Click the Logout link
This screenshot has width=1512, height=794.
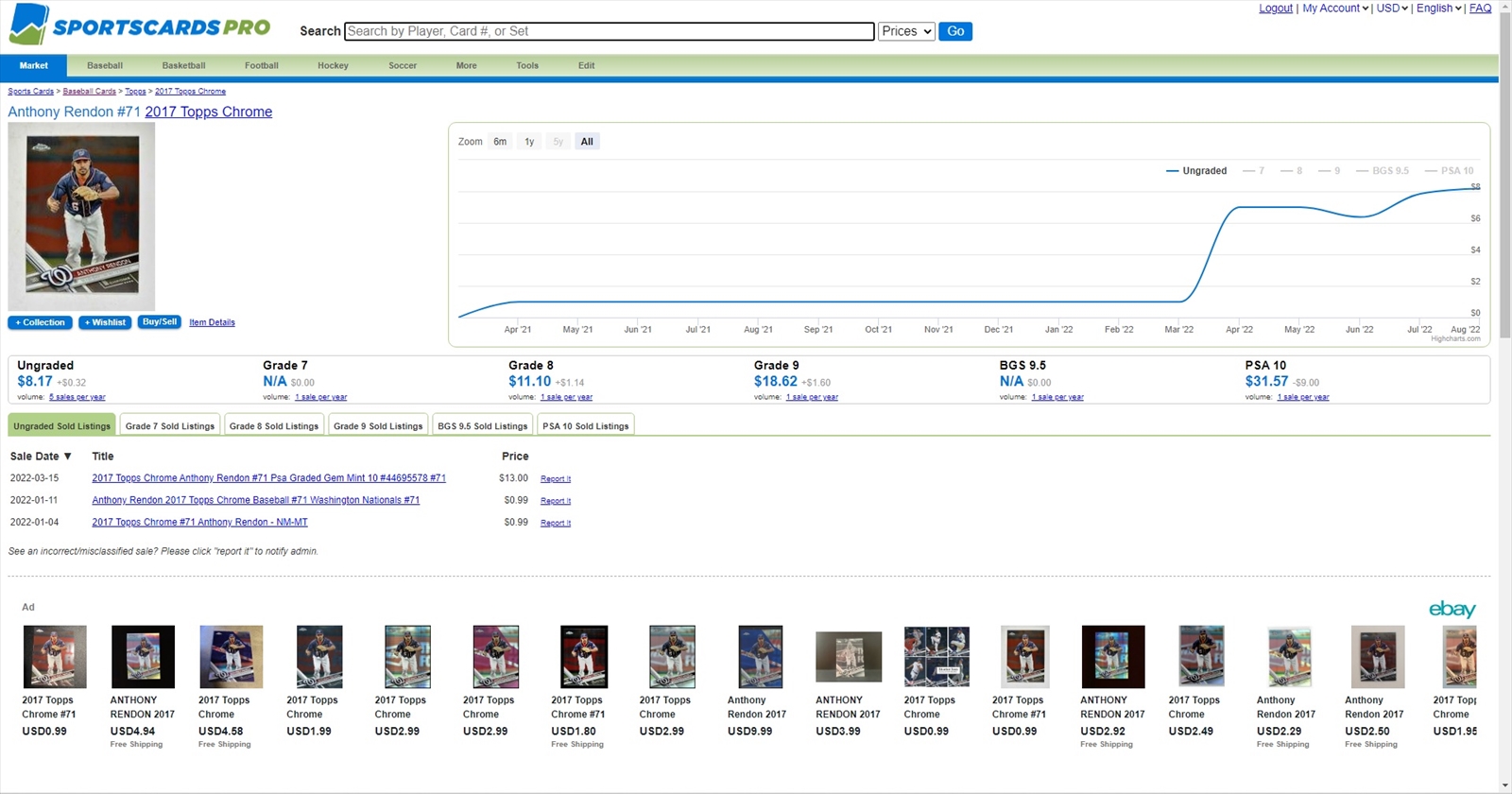(x=1276, y=9)
